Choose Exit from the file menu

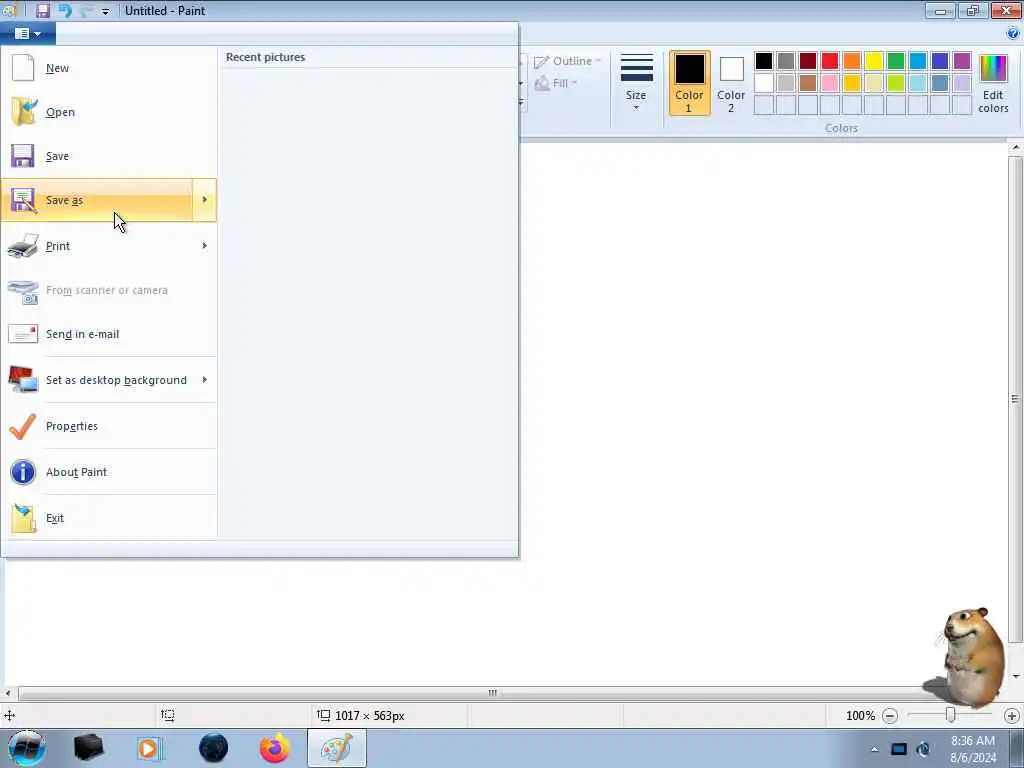(109, 518)
